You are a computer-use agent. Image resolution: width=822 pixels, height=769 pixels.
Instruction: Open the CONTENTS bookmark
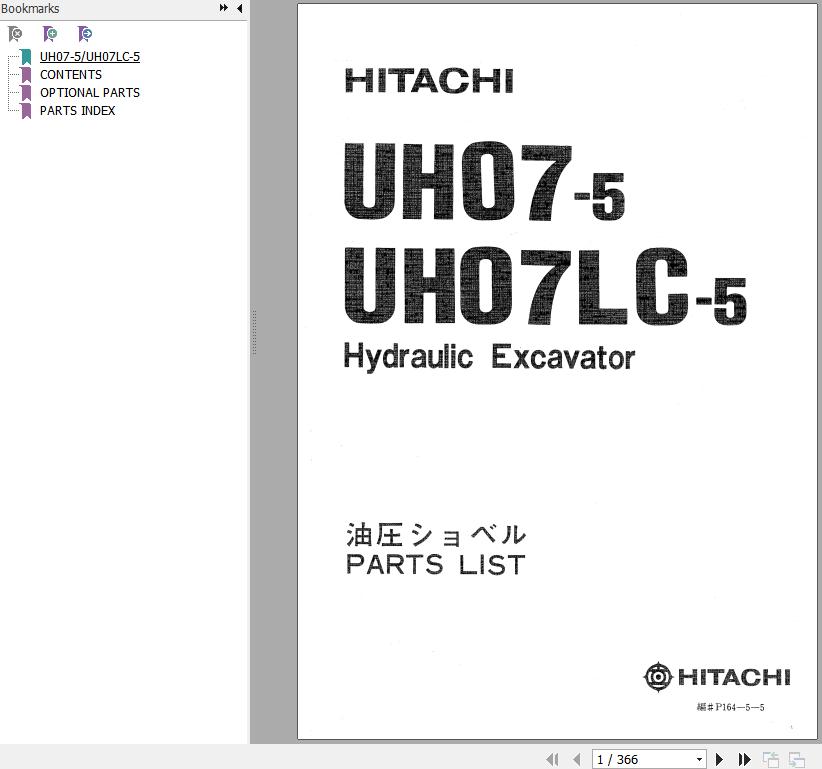(x=71, y=74)
